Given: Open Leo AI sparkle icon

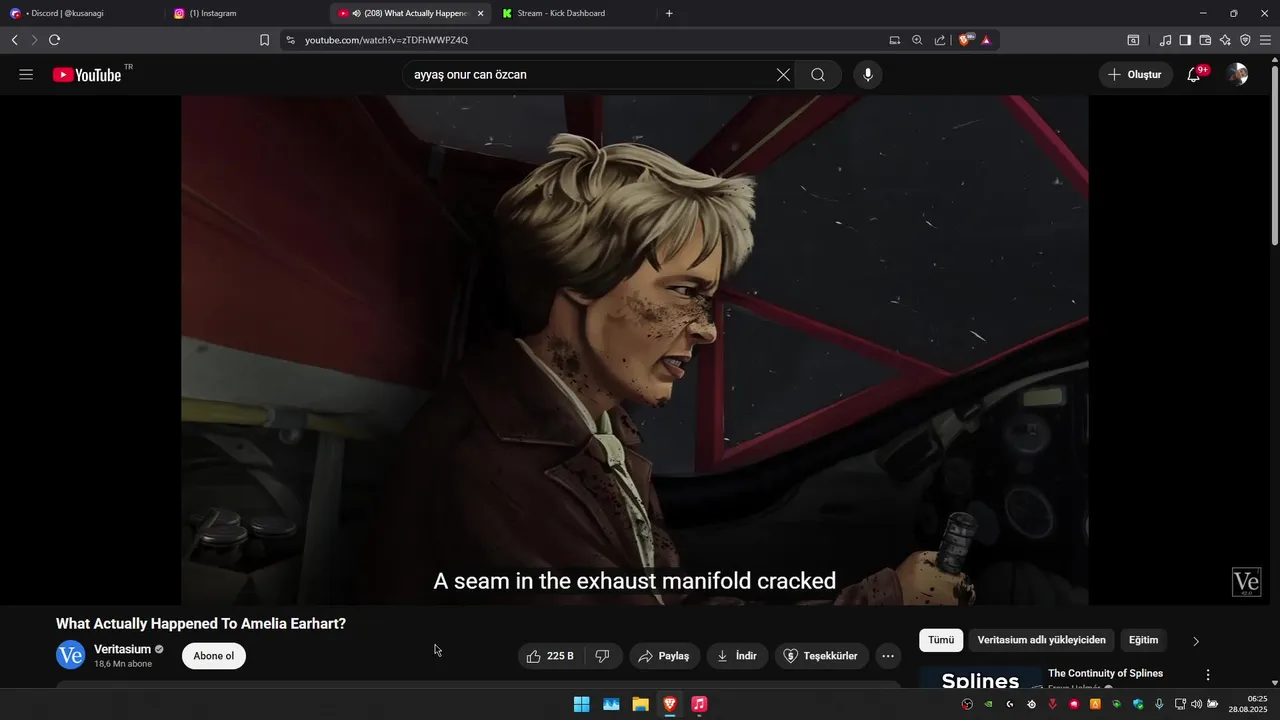Looking at the screenshot, I should pyautogui.click(x=1225, y=40).
